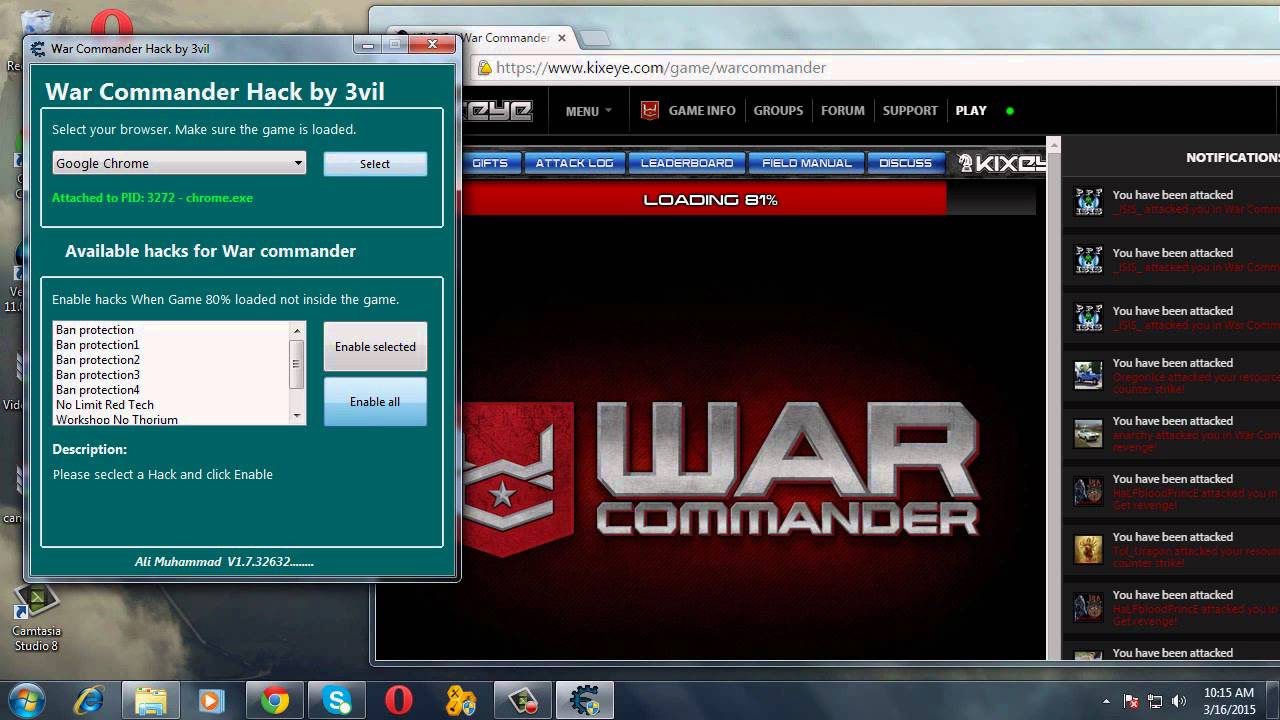This screenshot has height=720, width=1280.
Task: Click the OregonIce notification truck avatar
Action: pos(1088,375)
